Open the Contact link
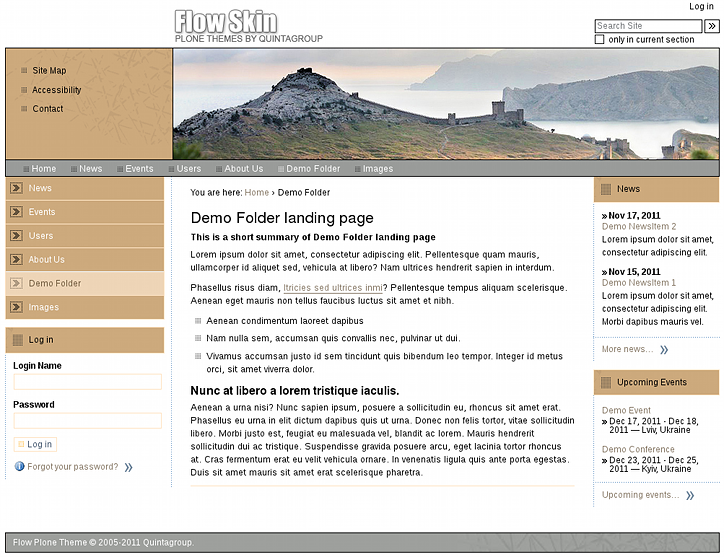 click(x=48, y=109)
